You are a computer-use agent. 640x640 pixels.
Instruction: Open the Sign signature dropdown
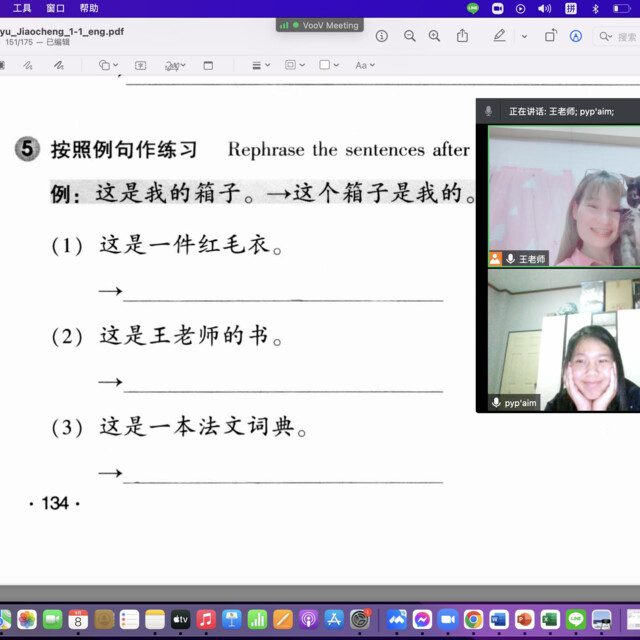pyautogui.click(x=175, y=65)
